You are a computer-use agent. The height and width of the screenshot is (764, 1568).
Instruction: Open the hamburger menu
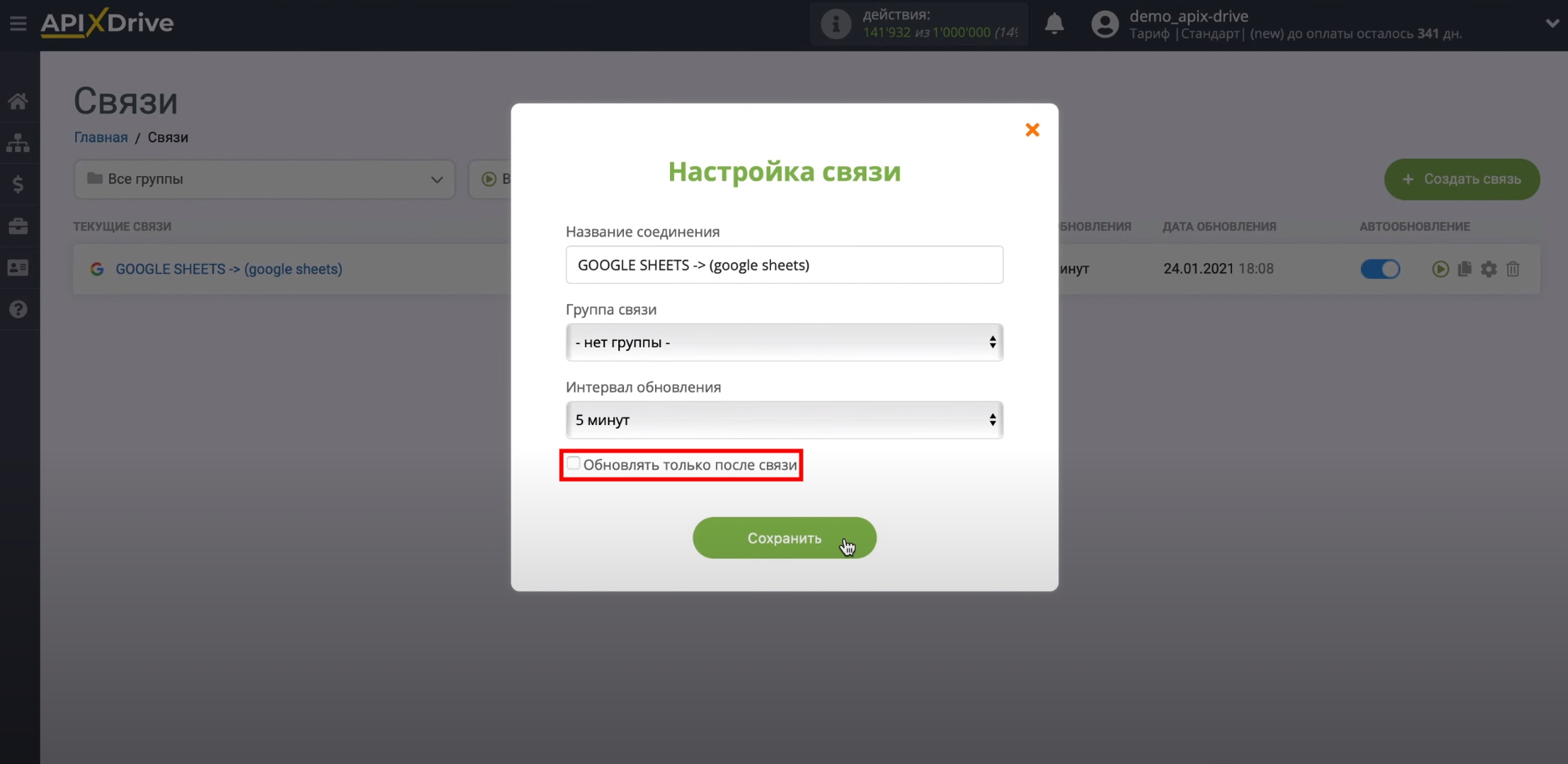pyautogui.click(x=18, y=23)
